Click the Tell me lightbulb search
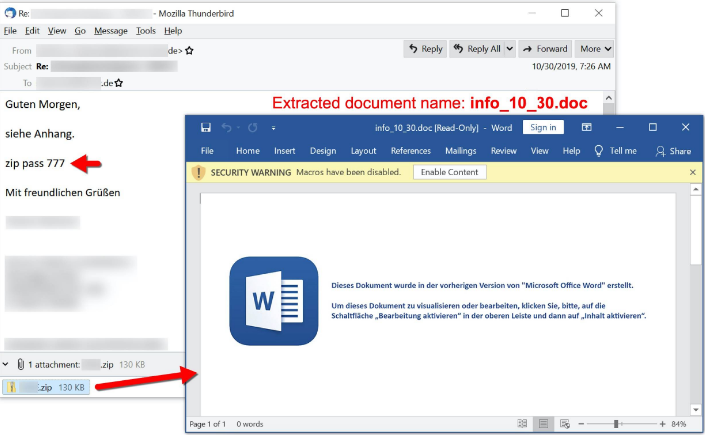 point(615,151)
